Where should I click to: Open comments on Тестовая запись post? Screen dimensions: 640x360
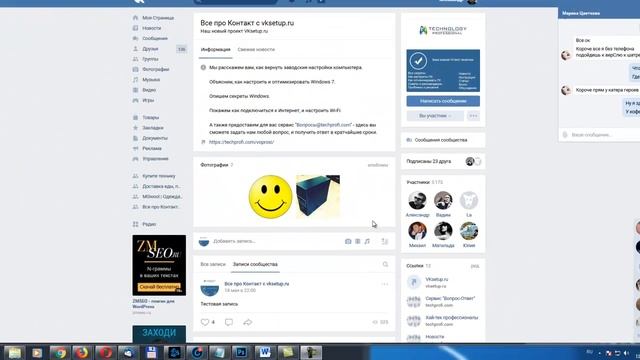click(x=229, y=322)
